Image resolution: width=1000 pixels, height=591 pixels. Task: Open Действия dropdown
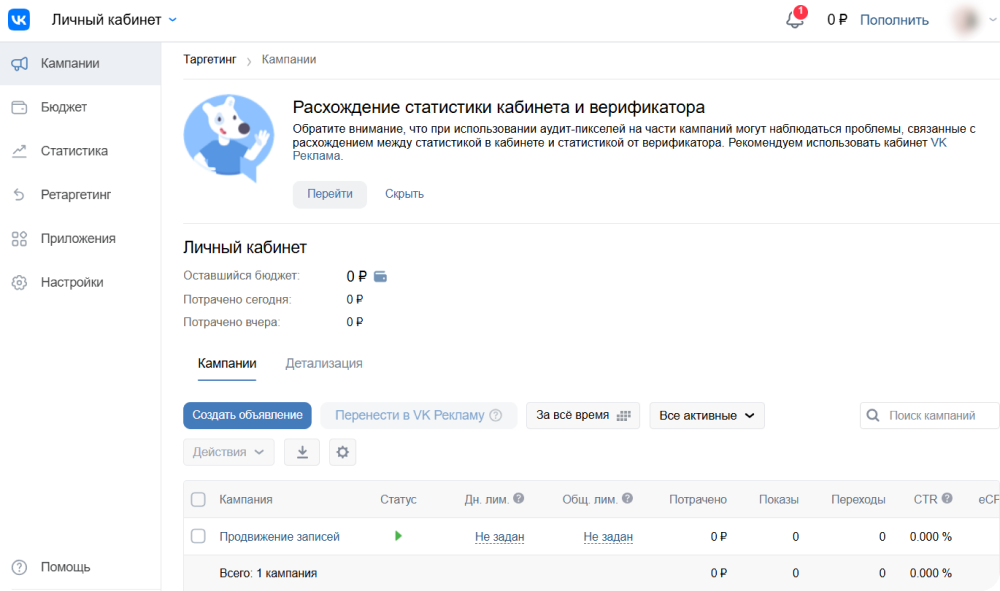pyautogui.click(x=228, y=452)
